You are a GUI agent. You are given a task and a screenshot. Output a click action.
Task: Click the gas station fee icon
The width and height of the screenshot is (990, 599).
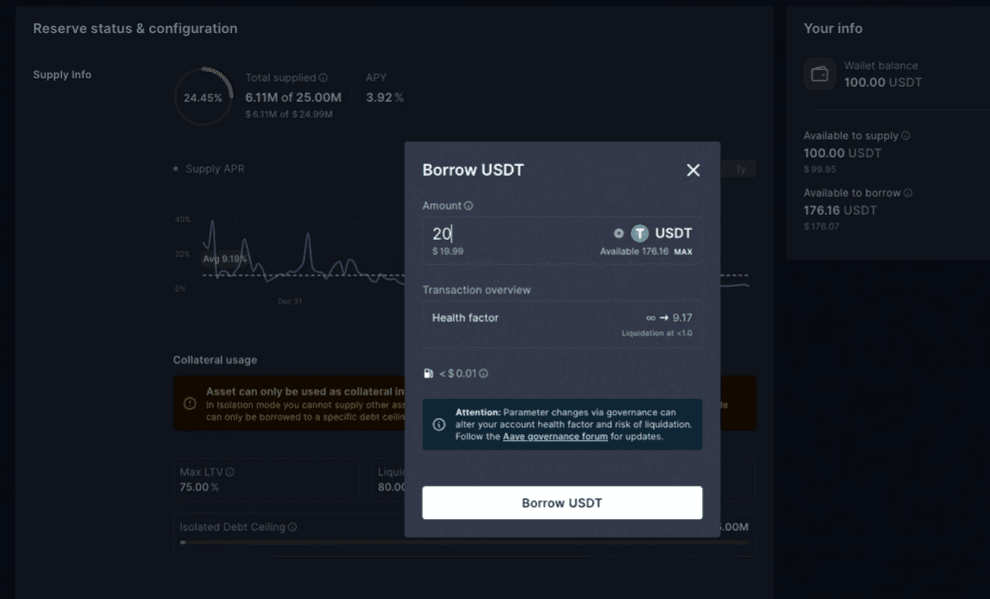[428, 374]
